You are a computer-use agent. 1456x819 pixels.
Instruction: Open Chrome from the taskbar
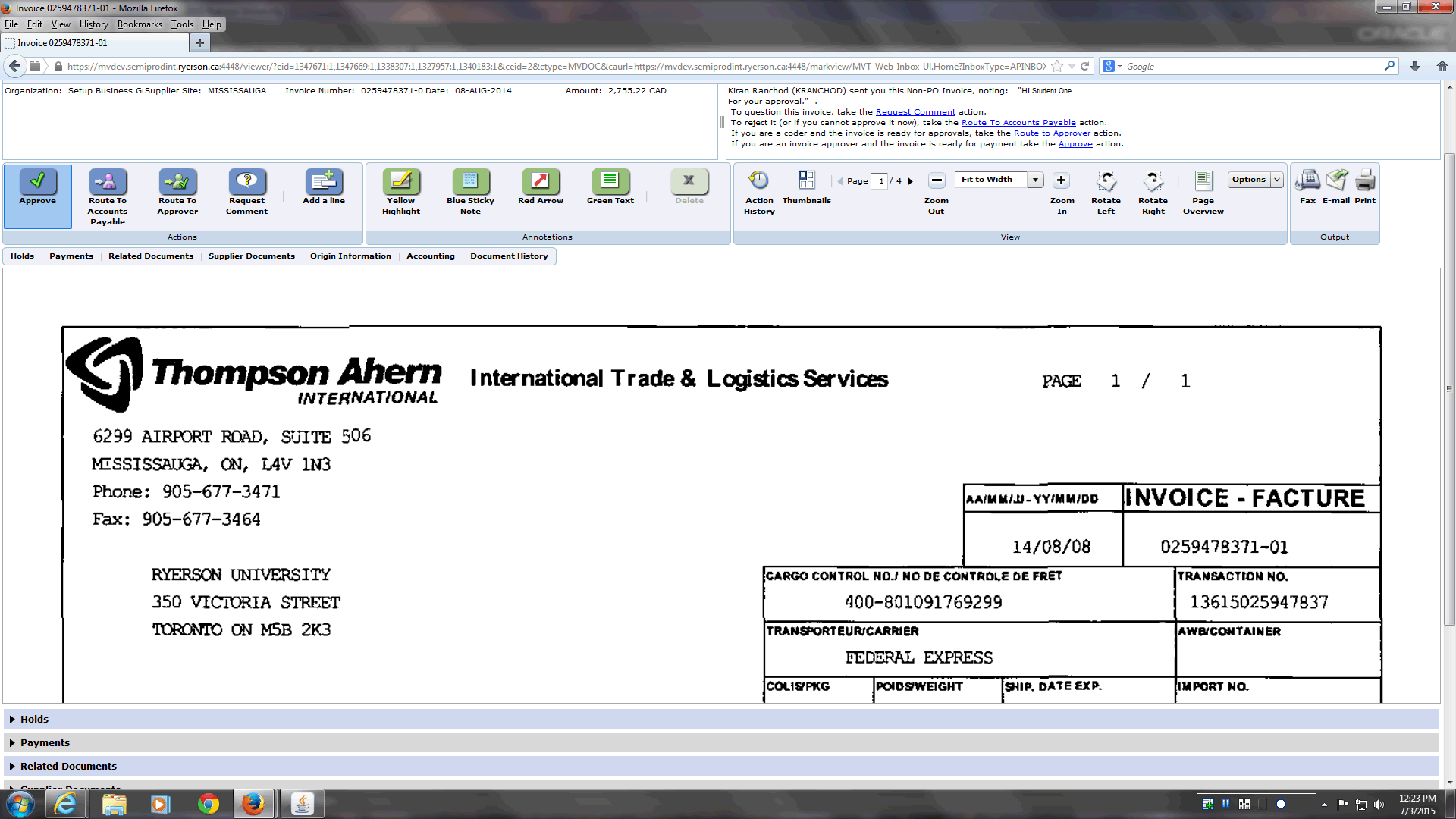pyautogui.click(x=208, y=804)
